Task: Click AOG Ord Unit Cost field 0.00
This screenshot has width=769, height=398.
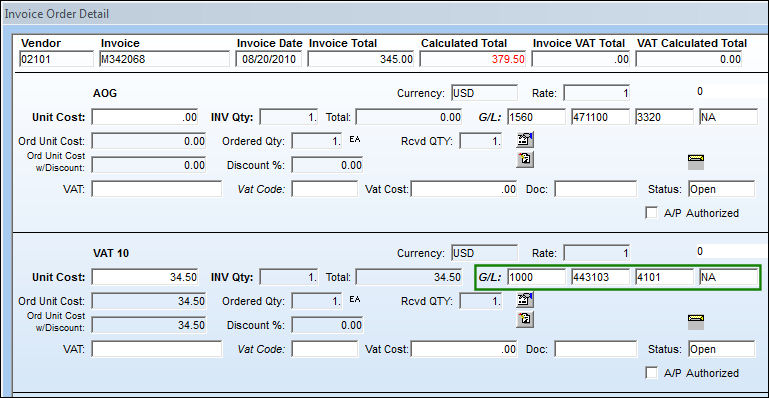Action: pyautogui.click(x=149, y=141)
